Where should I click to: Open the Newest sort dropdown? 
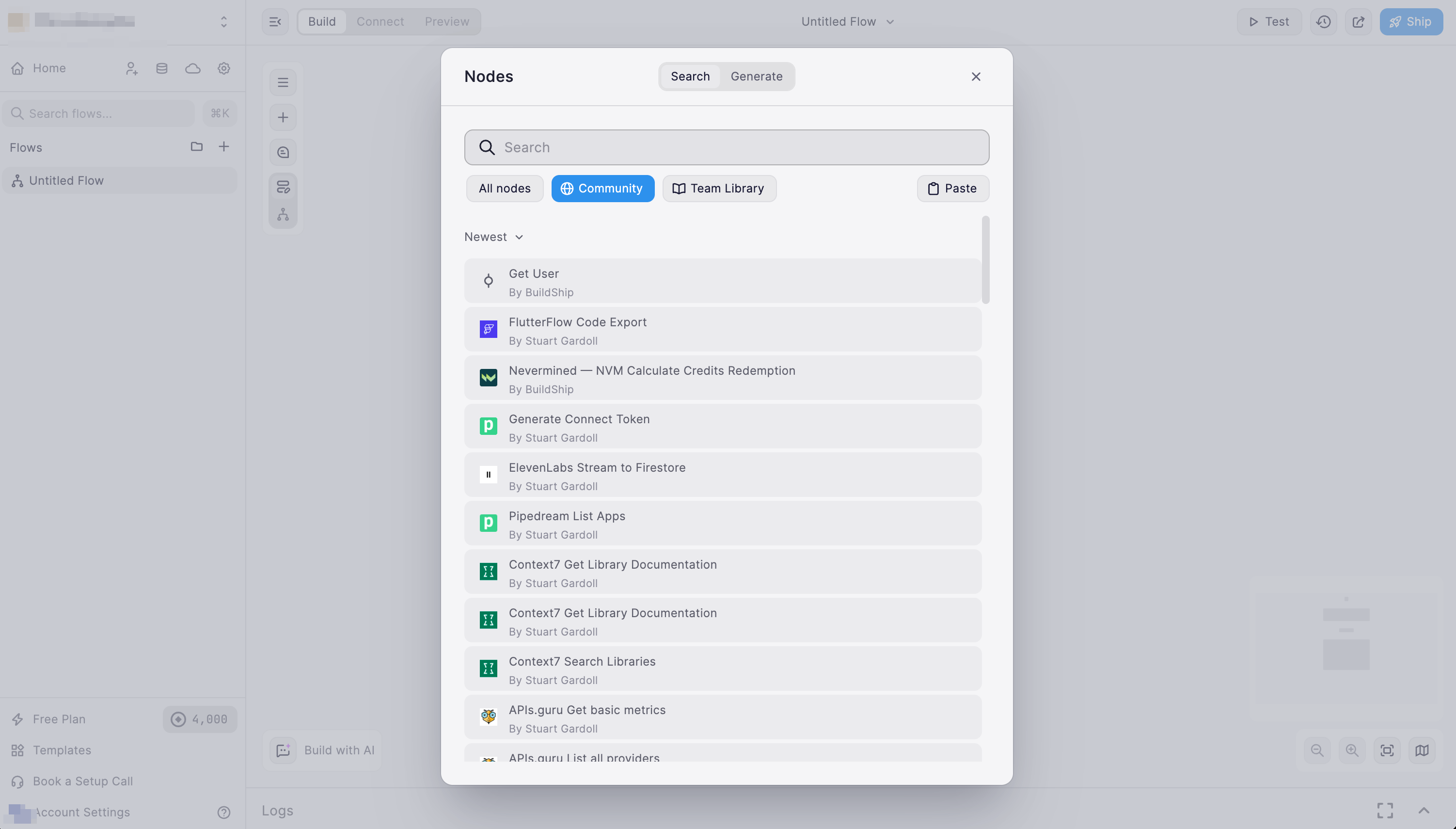493,237
